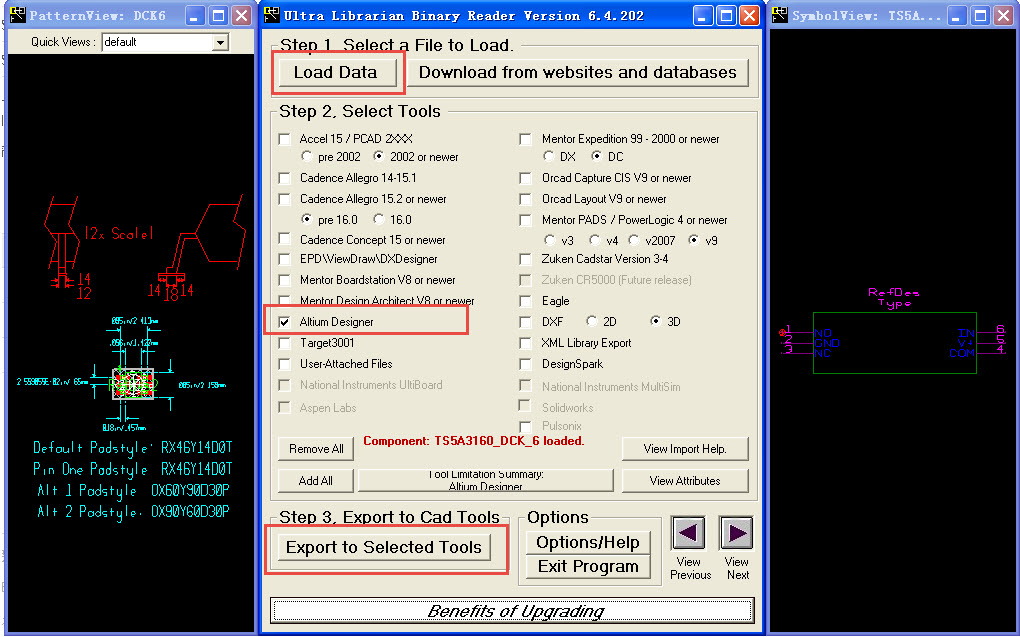Click the Load Data button
This screenshot has height=637, width=1020.
click(335, 72)
